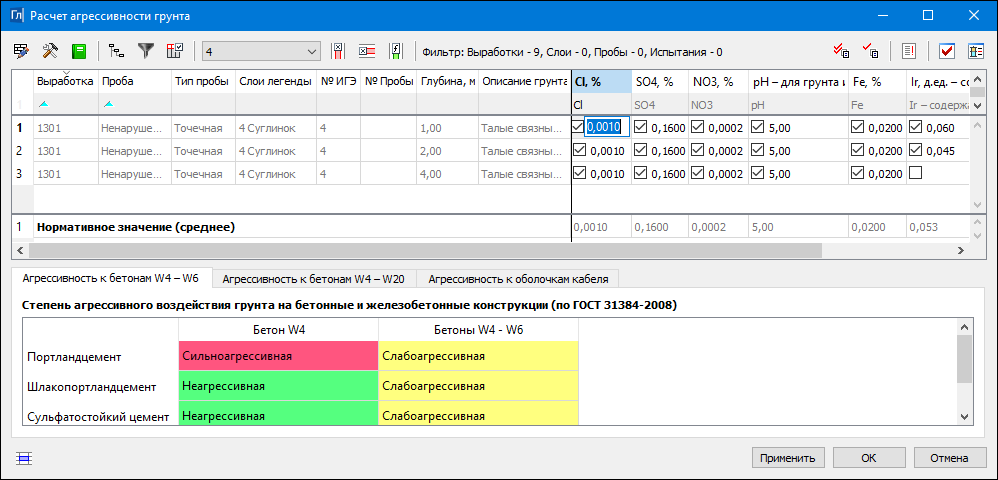Select the Глубина, м column header

point(447,81)
